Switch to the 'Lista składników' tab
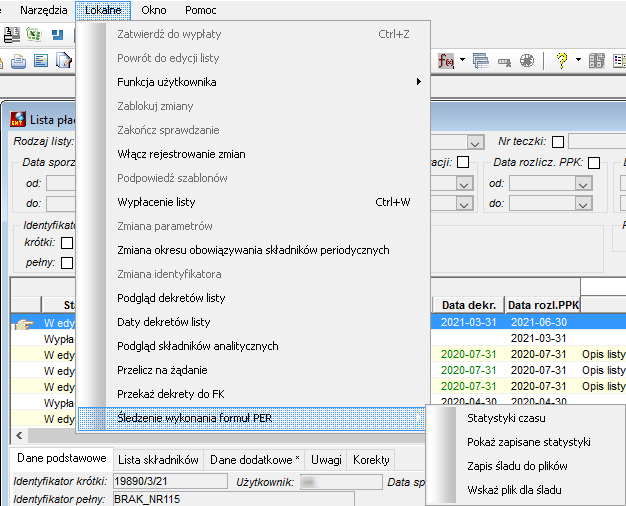The height and width of the screenshot is (506, 626). pos(158,460)
